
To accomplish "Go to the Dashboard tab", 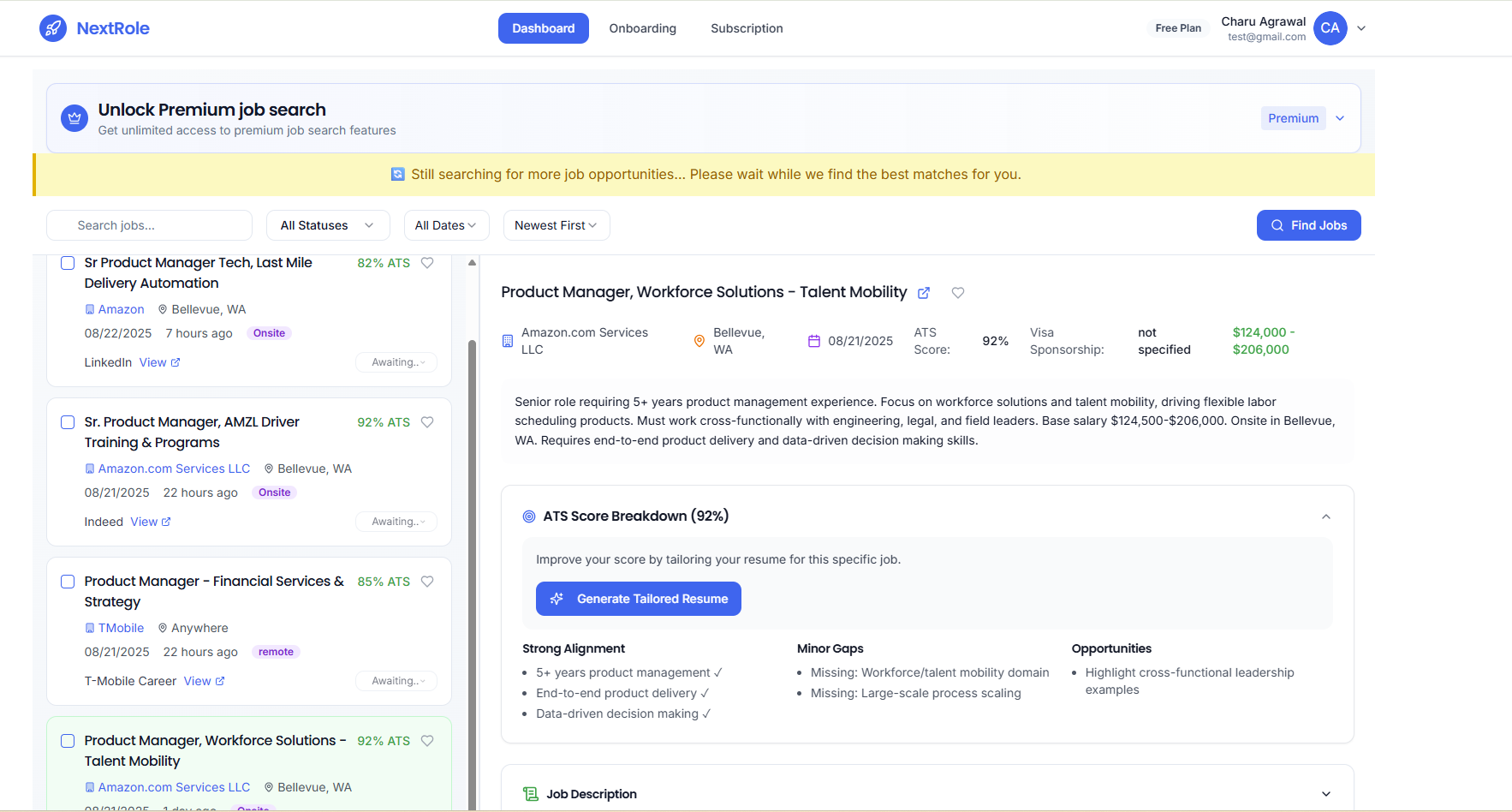I will click(x=544, y=28).
